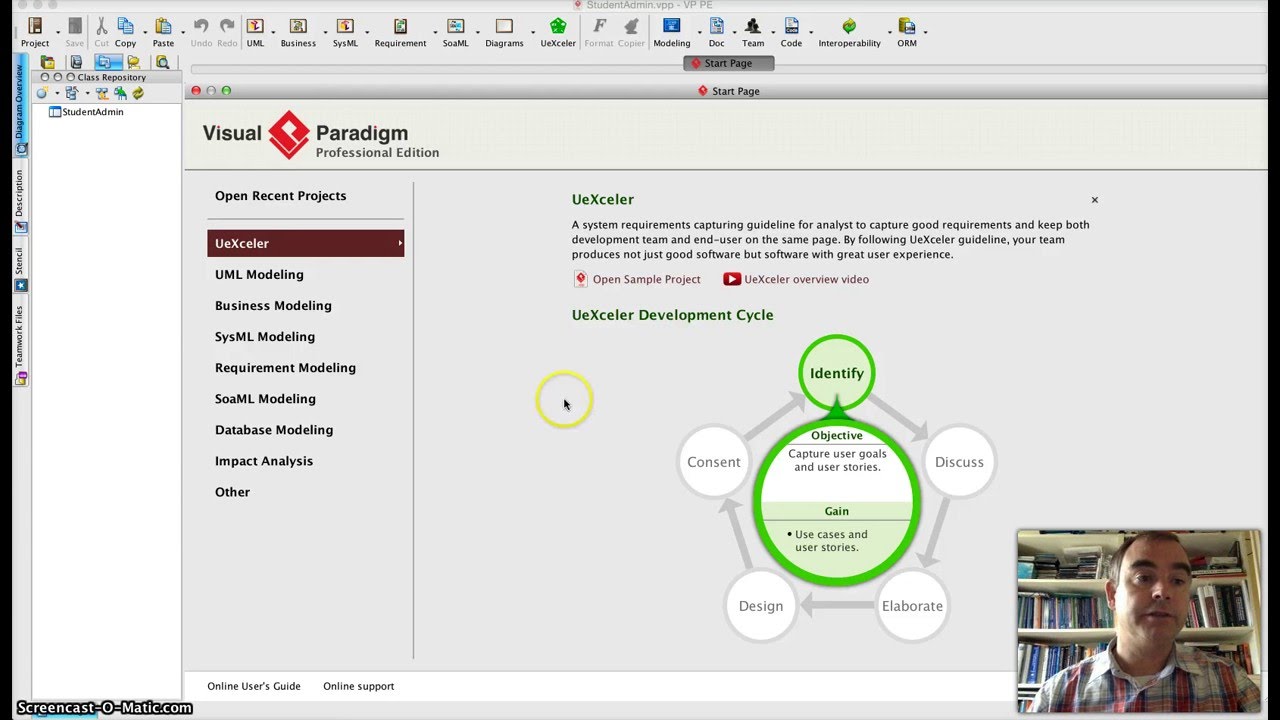Switch to the Start Page tab
The height and width of the screenshot is (720, 1280).
(x=729, y=63)
